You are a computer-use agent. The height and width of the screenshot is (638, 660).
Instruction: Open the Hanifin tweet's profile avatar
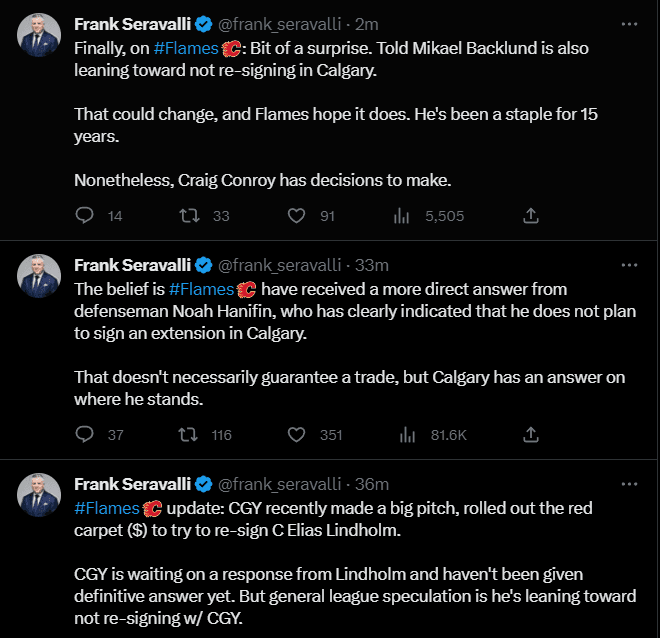coord(40,277)
